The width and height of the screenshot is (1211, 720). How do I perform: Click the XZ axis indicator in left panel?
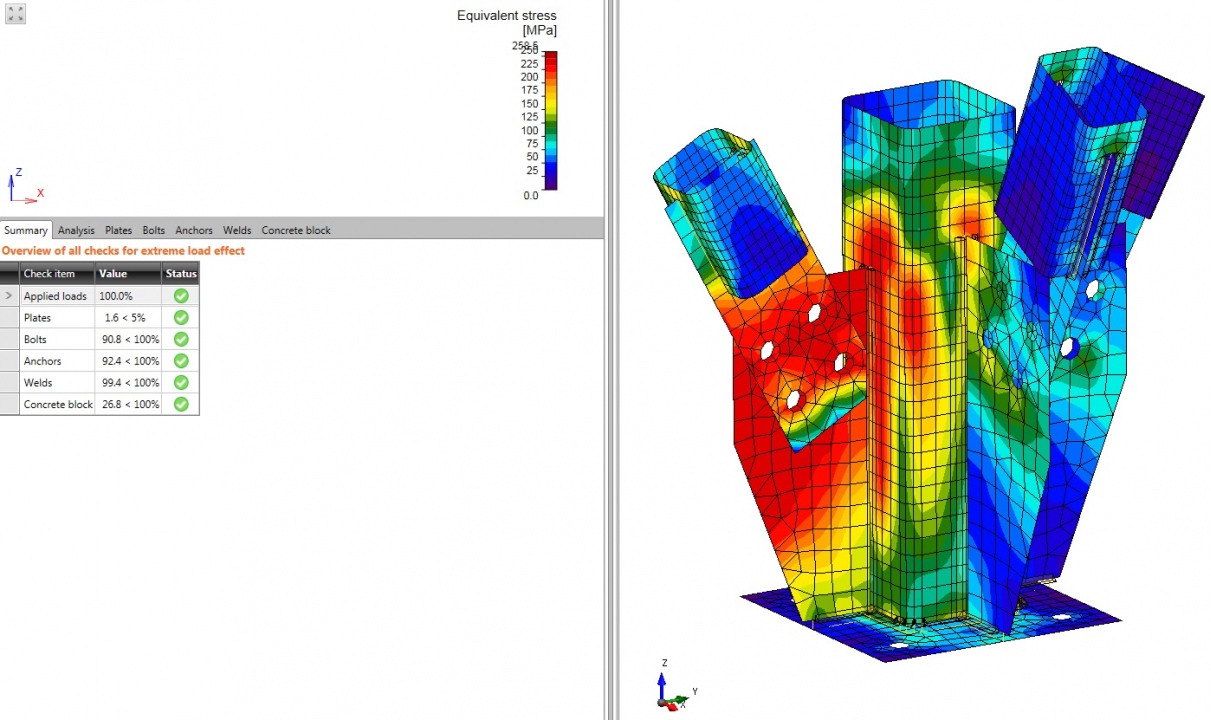(x=25, y=188)
